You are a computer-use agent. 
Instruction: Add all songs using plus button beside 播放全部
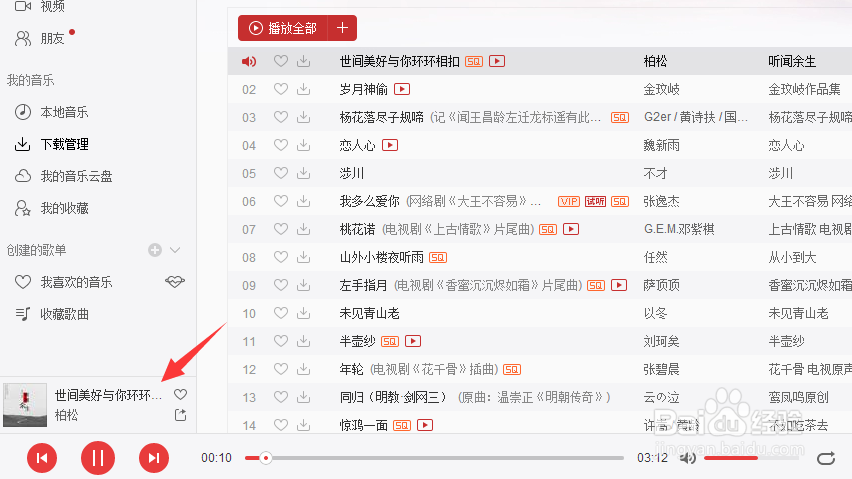[x=342, y=28]
